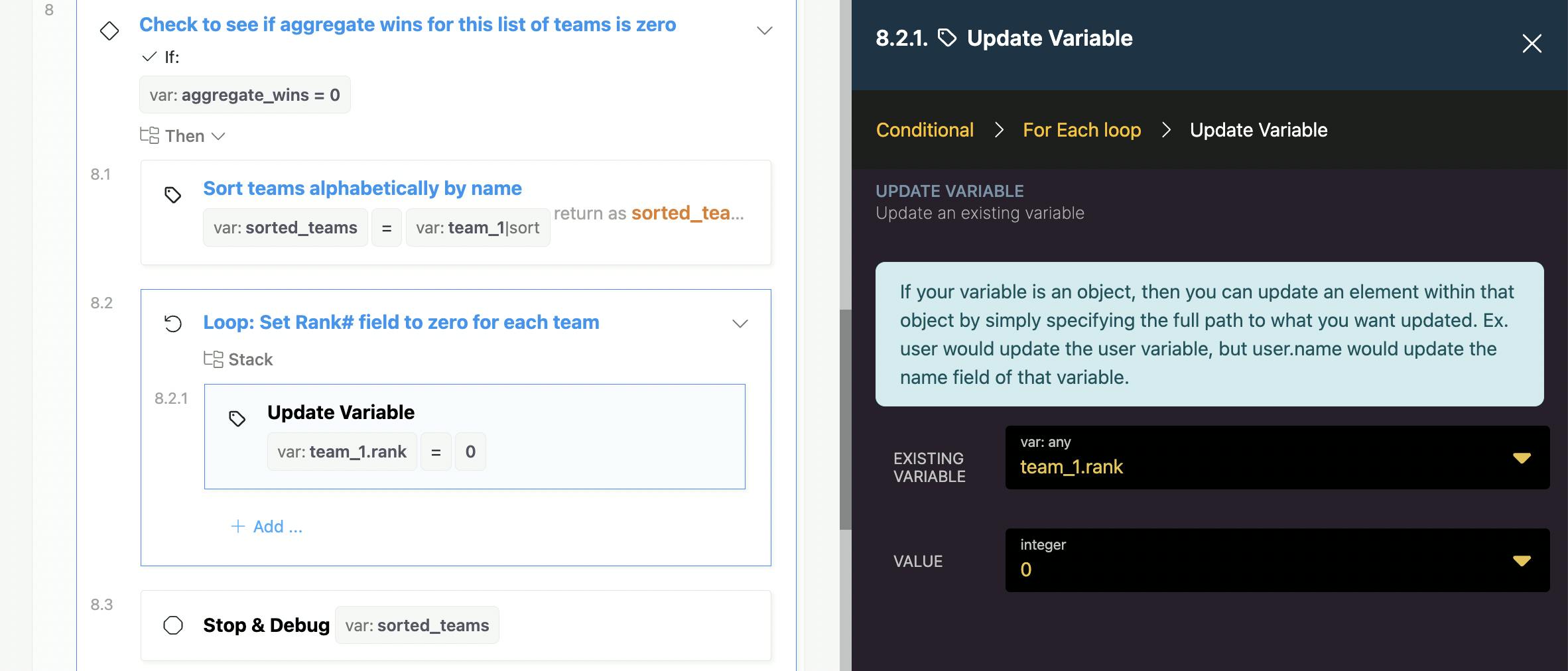1568x671 pixels.
Task: Close the Update Variable panel
Action: (1532, 44)
